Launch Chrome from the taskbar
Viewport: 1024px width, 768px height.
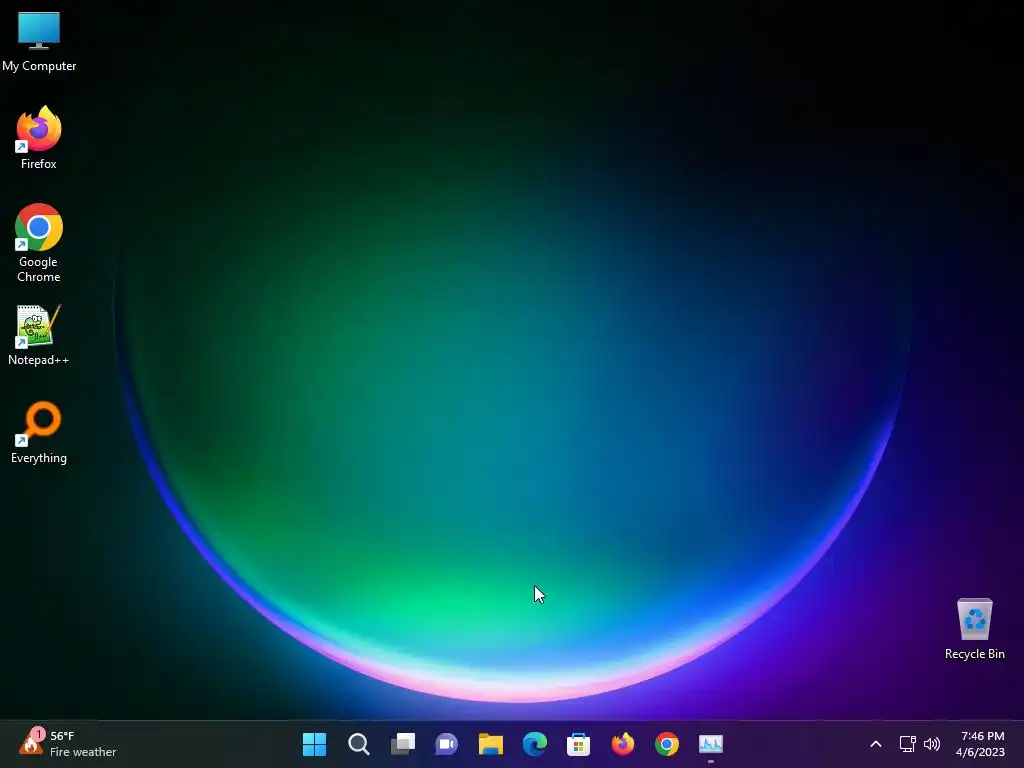point(667,744)
